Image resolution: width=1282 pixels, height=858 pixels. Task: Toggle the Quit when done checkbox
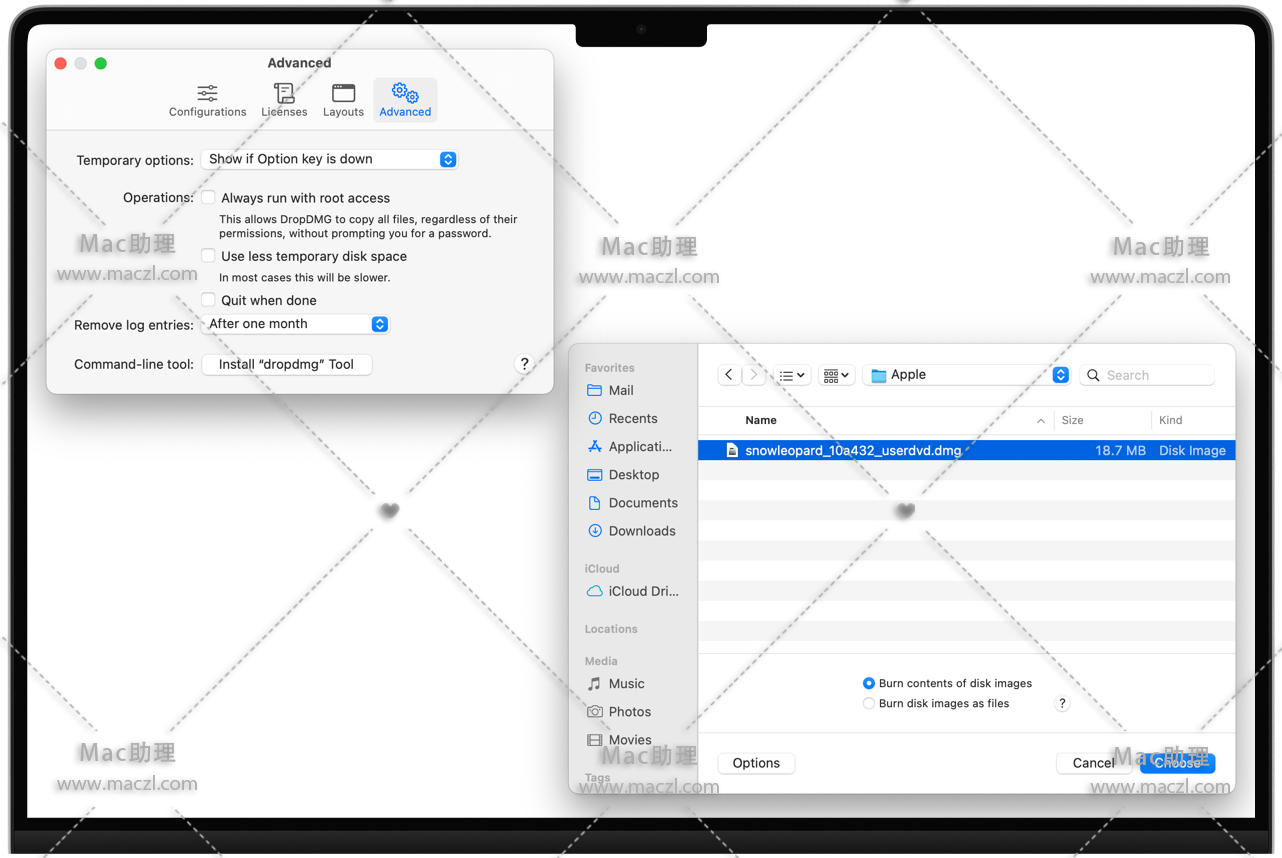pos(208,300)
